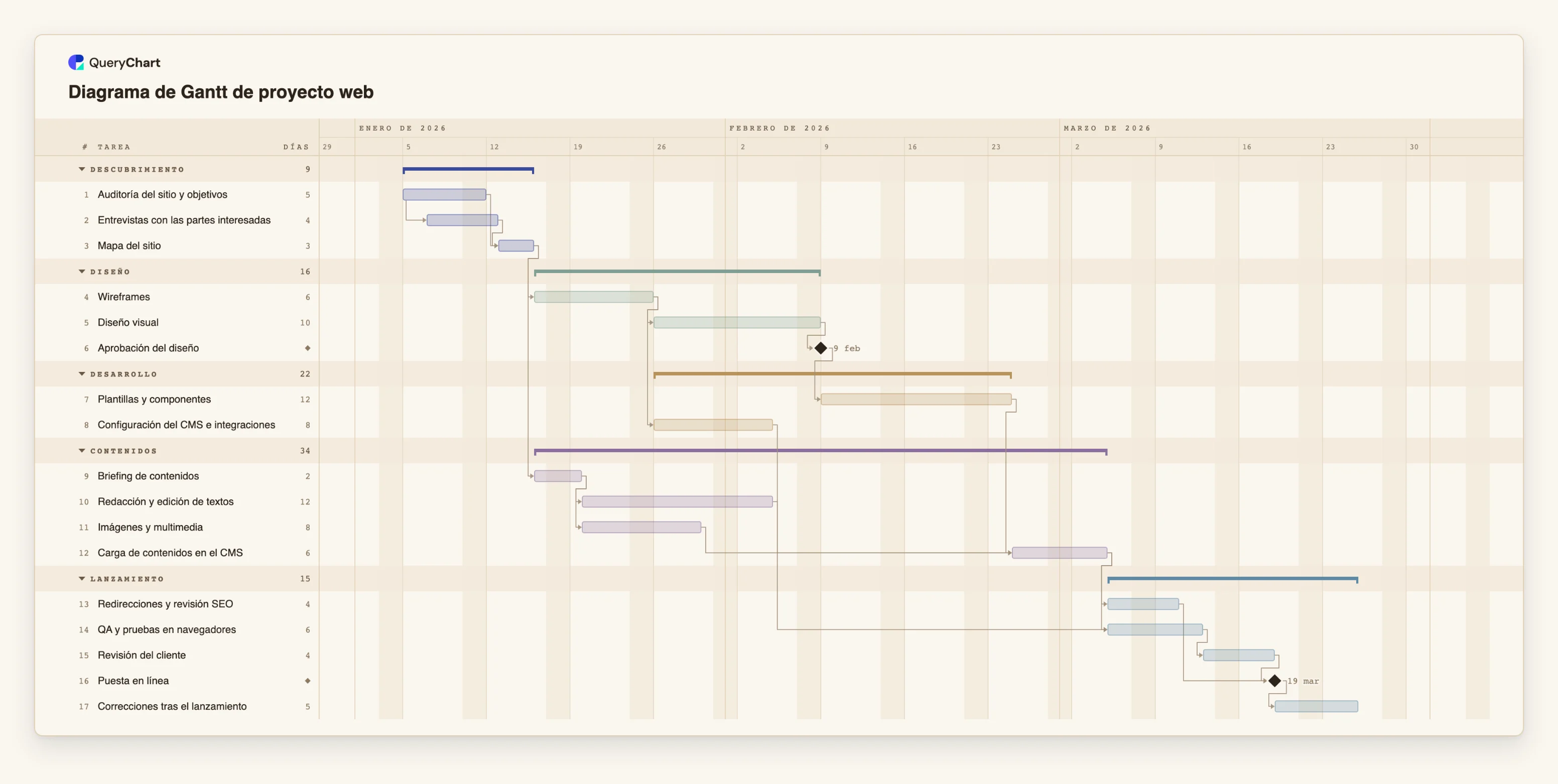Click milestone icon in Aprobación del diseño row
Screen dimensions: 1558x784
pos(308,348)
